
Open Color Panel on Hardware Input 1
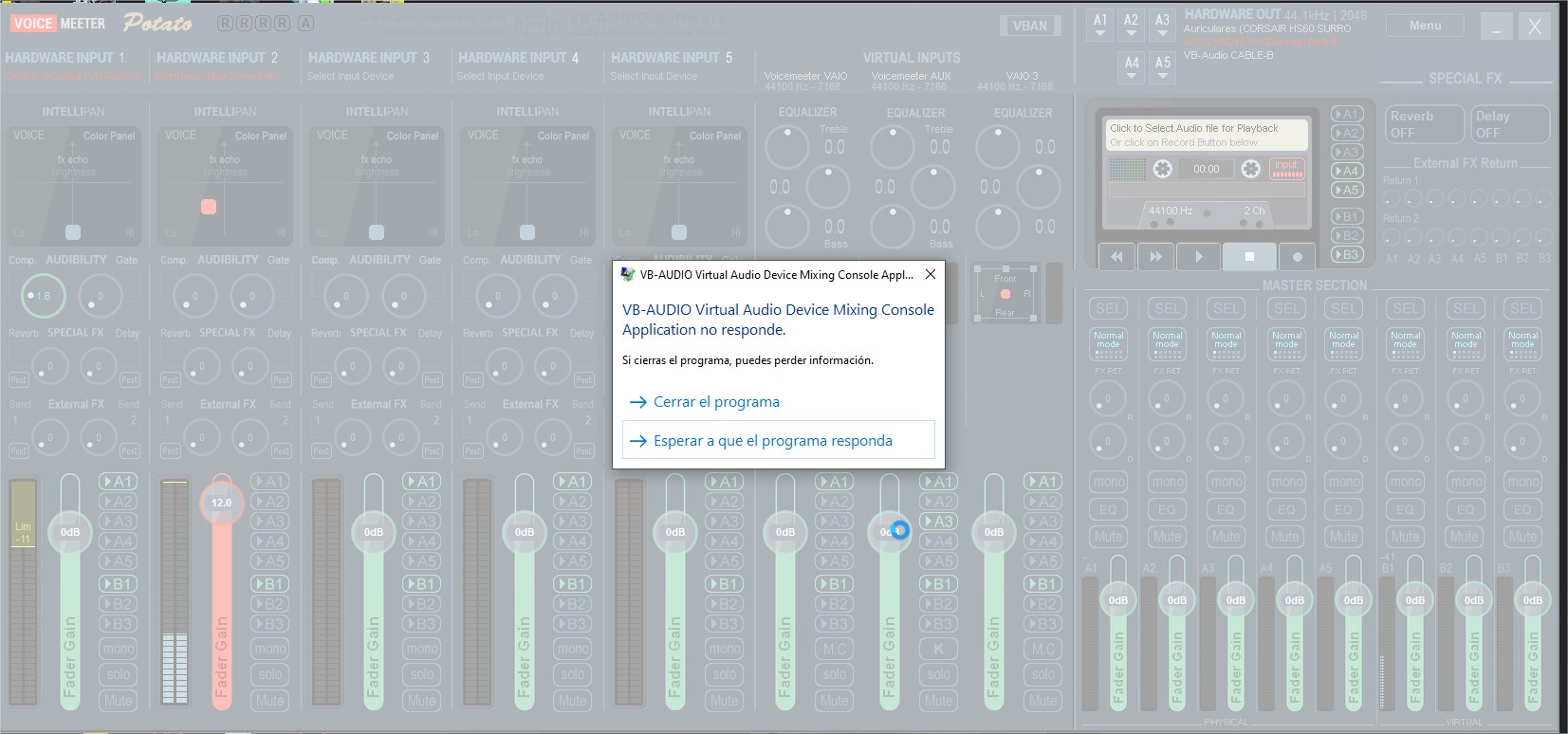tap(109, 136)
